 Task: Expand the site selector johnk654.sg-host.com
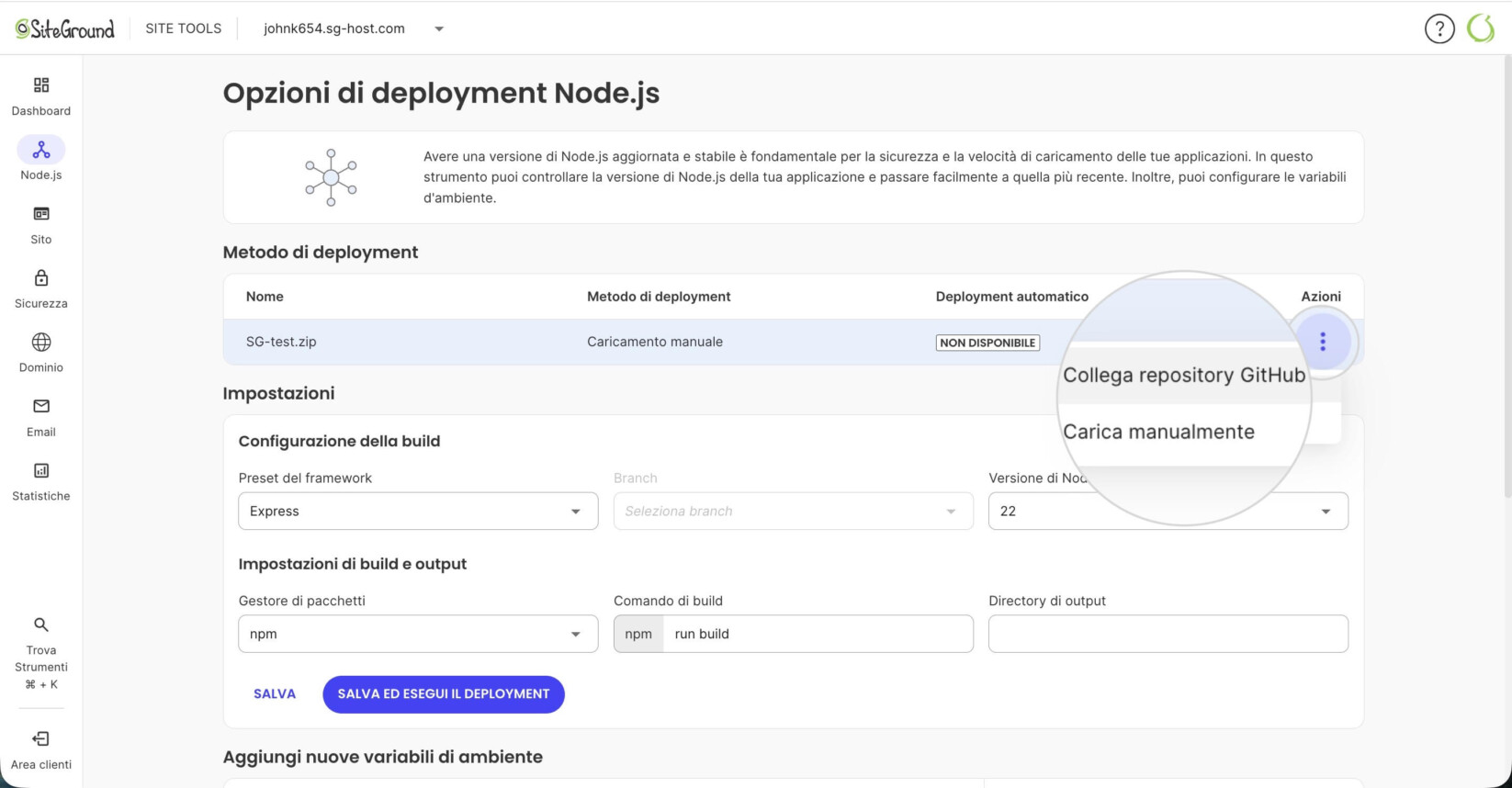coord(354,28)
